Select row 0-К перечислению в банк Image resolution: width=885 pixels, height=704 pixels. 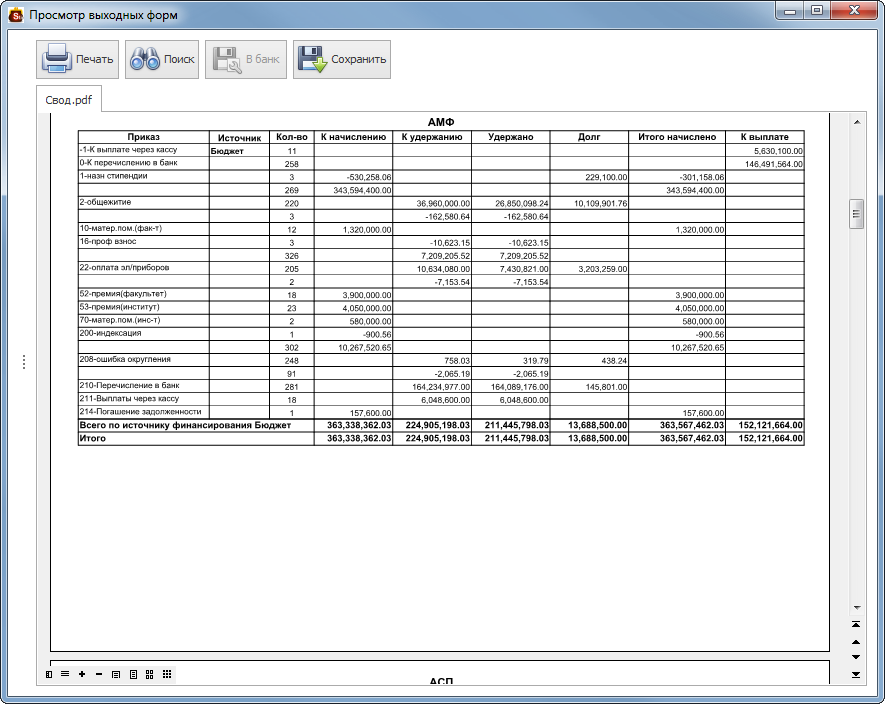441,163
